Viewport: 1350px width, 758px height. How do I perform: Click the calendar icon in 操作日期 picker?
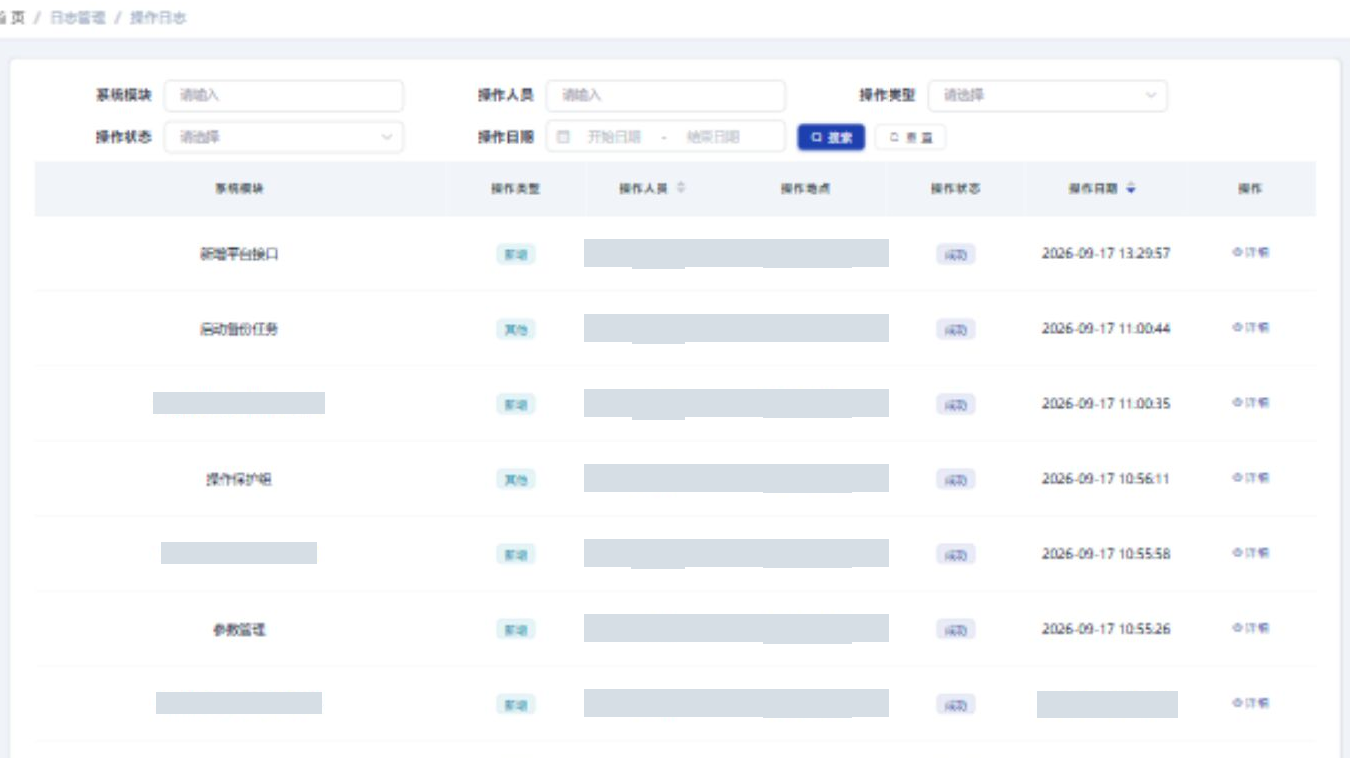(x=563, y=137)
